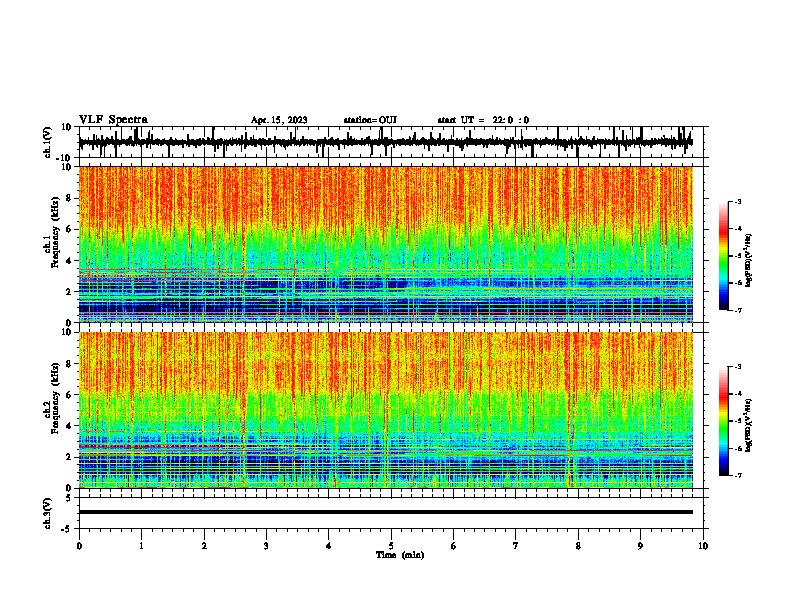The width and height of the screenshot is (792, 612).
Task: Click the "6" kHz tick on ch.1 frequency axis
Action: 69,230
